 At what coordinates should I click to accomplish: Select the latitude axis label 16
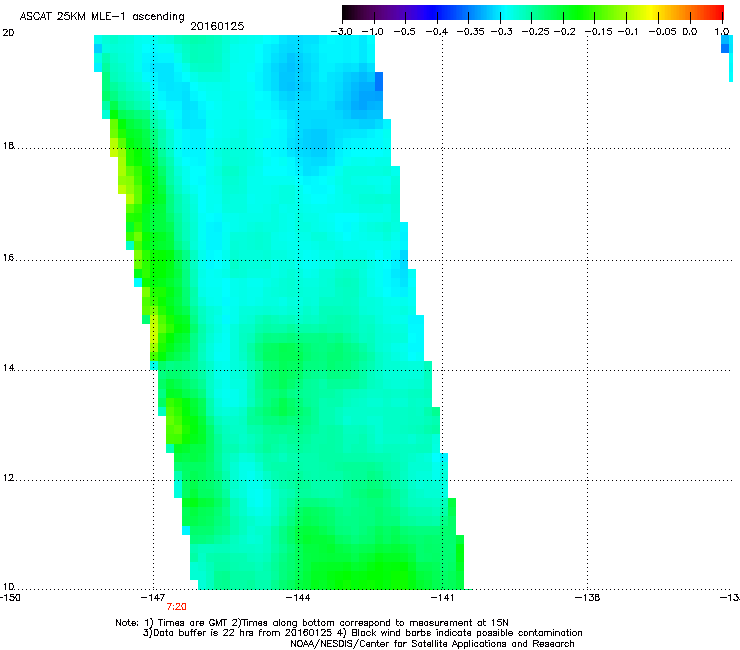(8, 258)
